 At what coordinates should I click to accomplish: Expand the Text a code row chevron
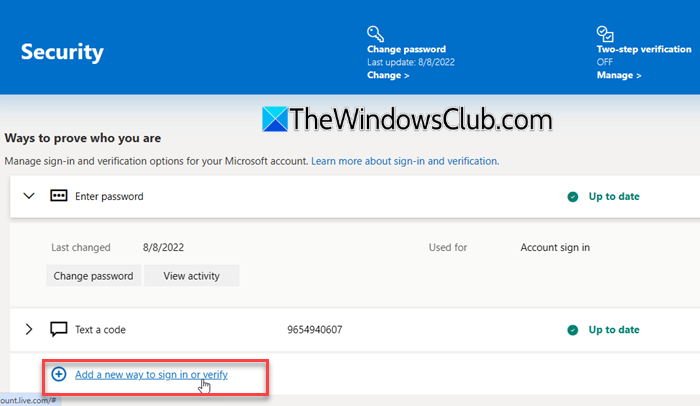[29, 329]
